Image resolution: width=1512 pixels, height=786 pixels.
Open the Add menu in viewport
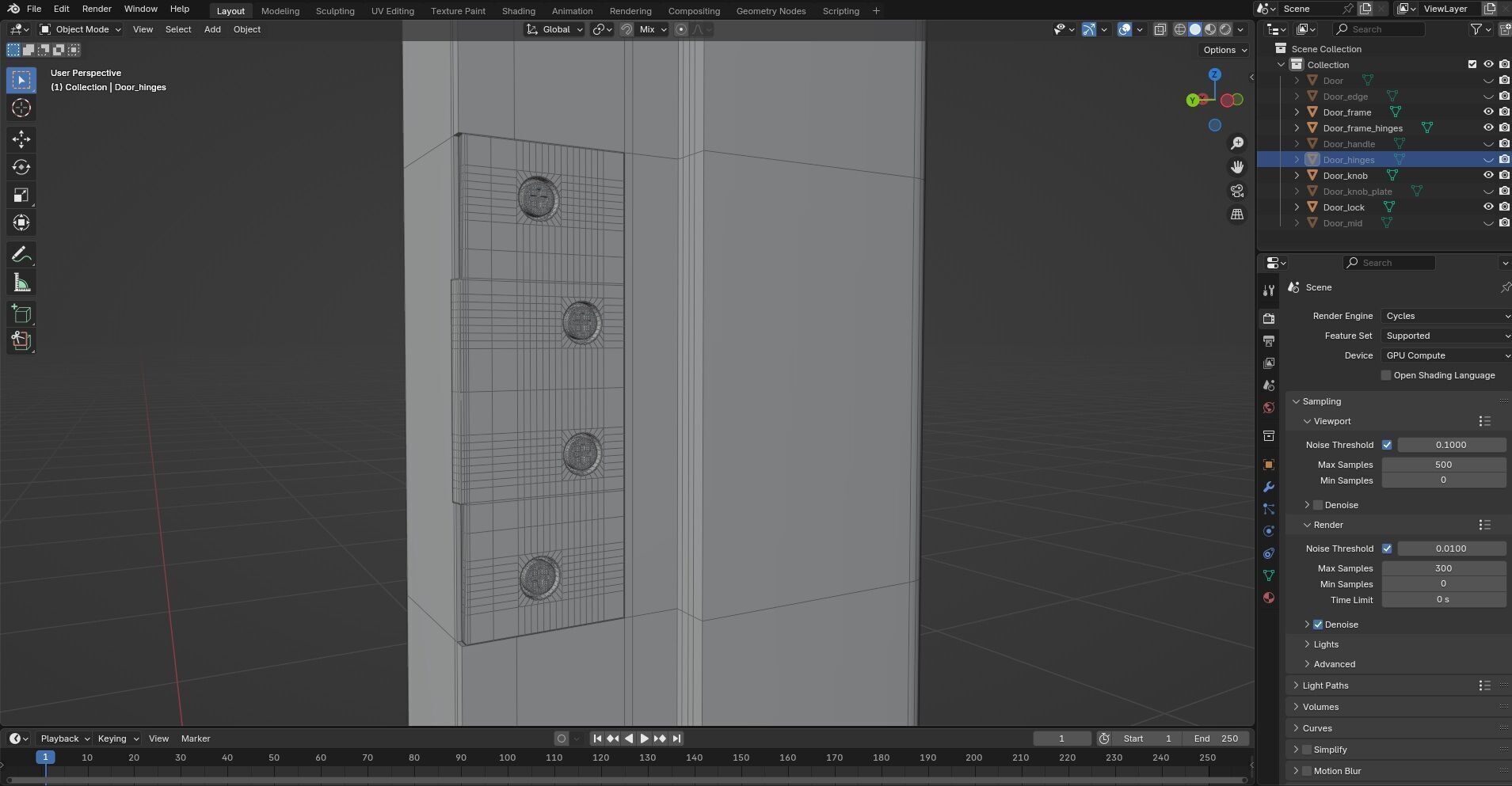click(212, 29)
